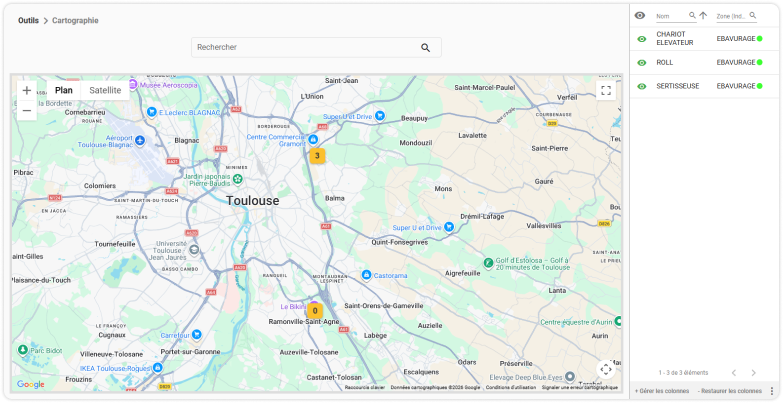Navigate to Outils breadcrumb

(x=28, y=20)
